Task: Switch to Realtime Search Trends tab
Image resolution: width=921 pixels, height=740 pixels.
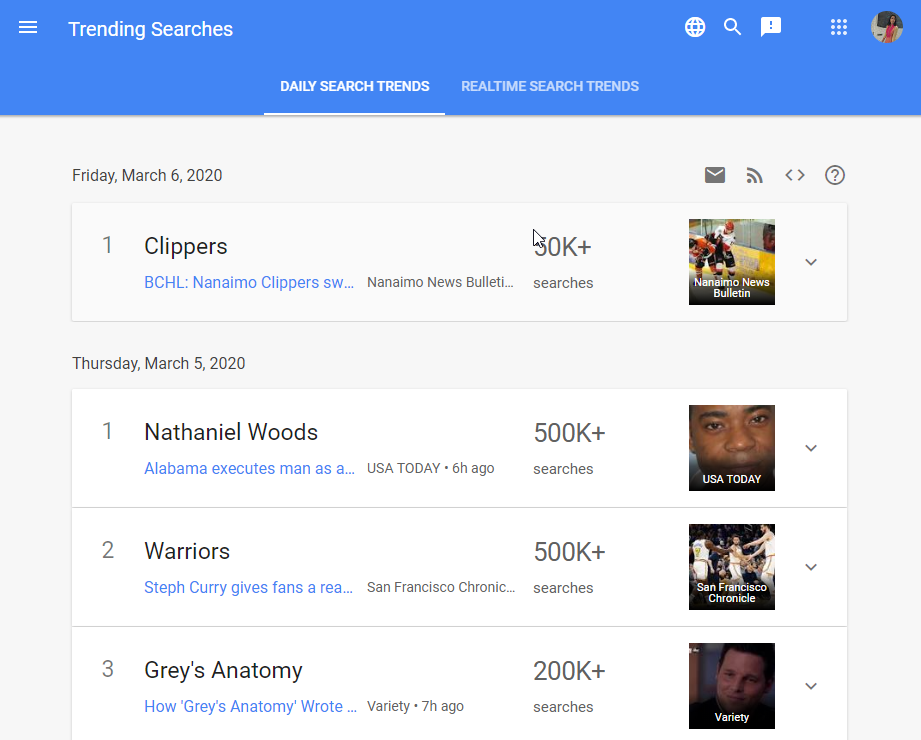Action: click(x=550, y=87)
